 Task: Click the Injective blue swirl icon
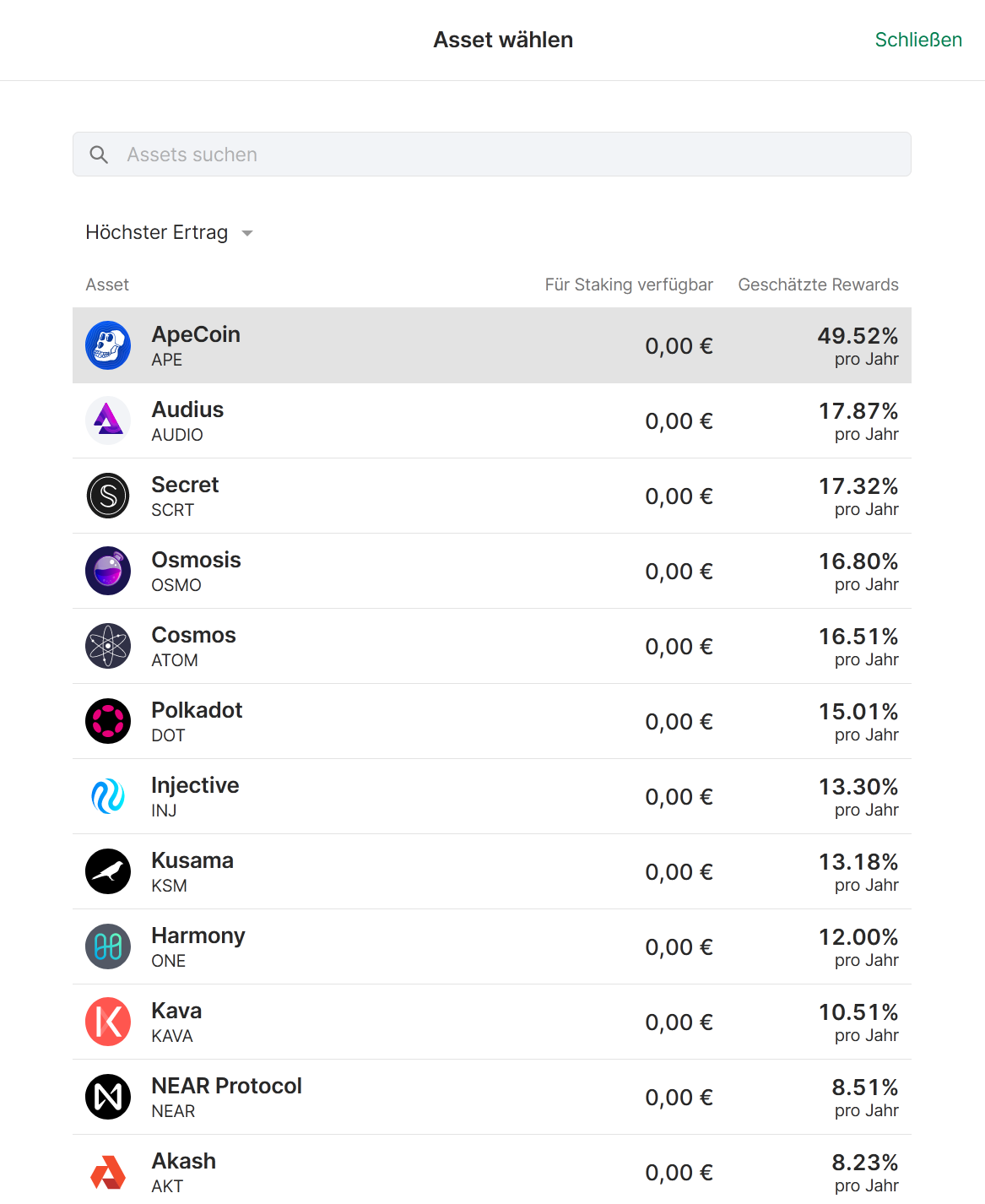tap(108, 796)
